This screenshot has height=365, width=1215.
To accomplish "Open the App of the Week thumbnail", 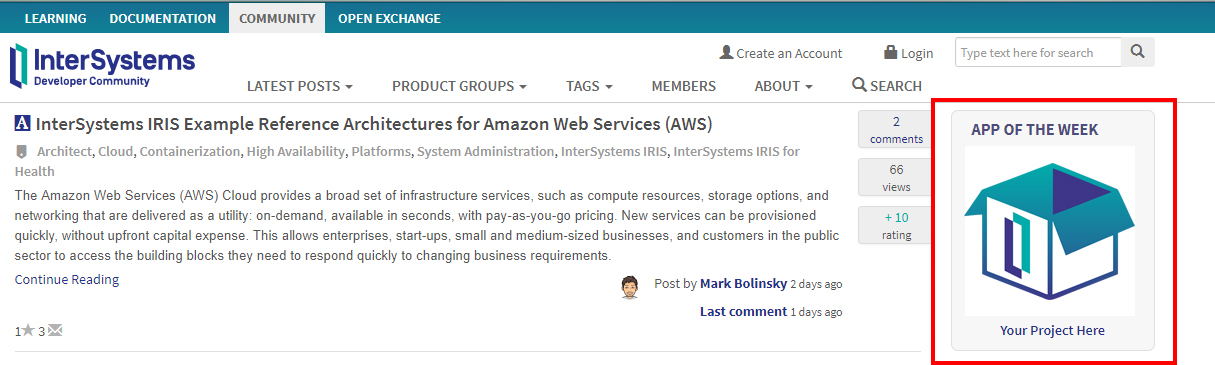I will [x=1050, y=231].
